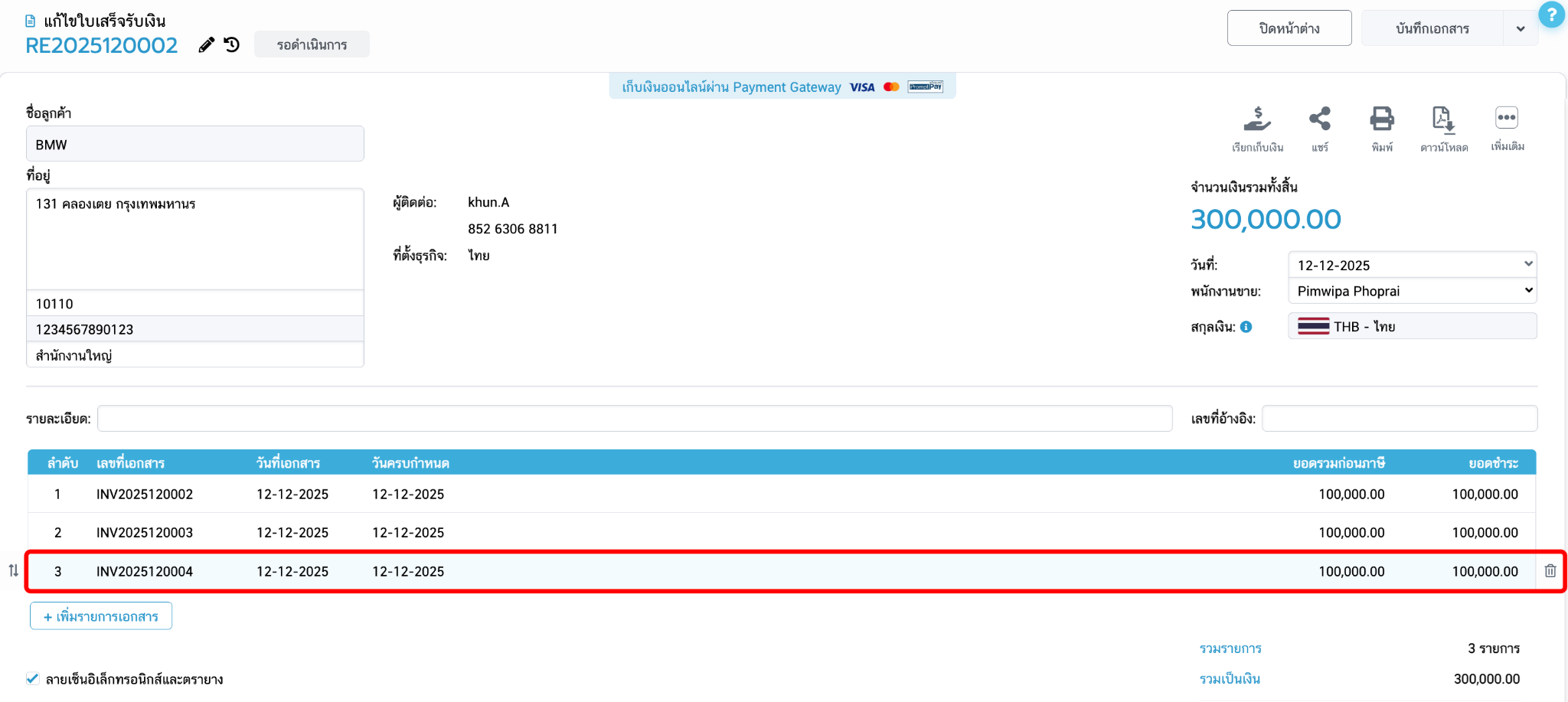Click the แชร์ share icon
Screen dimensions: 1568x702
point(1320,119)
